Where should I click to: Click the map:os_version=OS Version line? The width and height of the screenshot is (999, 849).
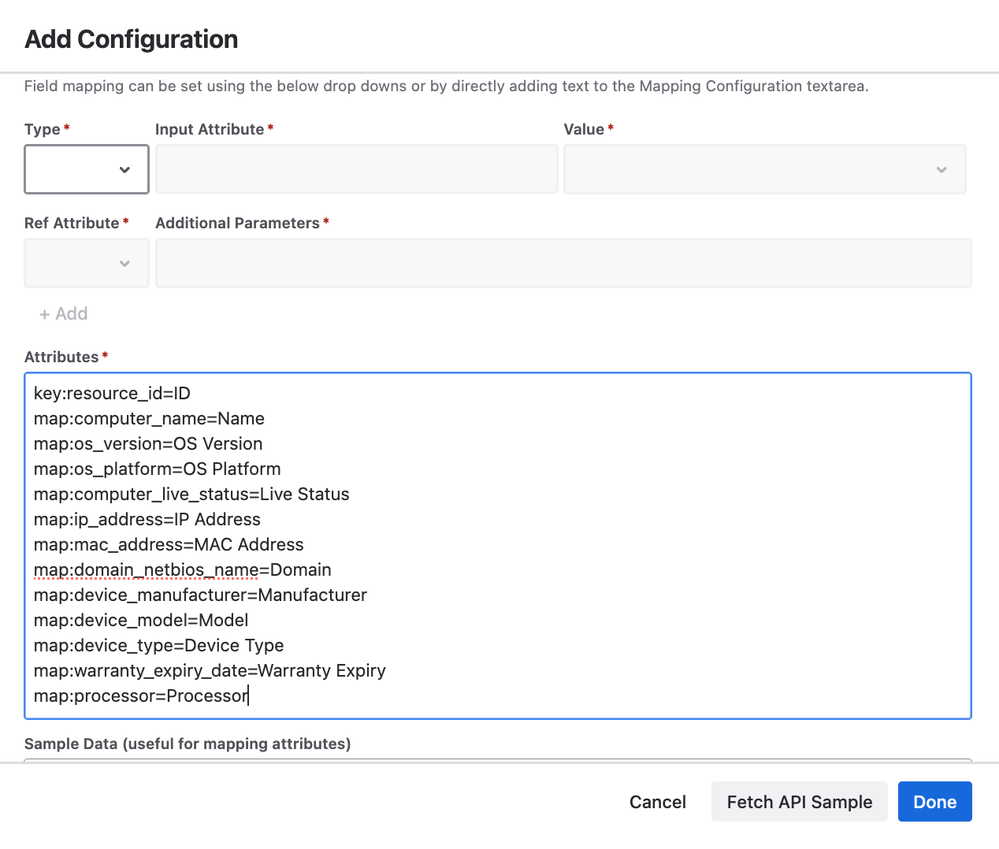point(148,444)
